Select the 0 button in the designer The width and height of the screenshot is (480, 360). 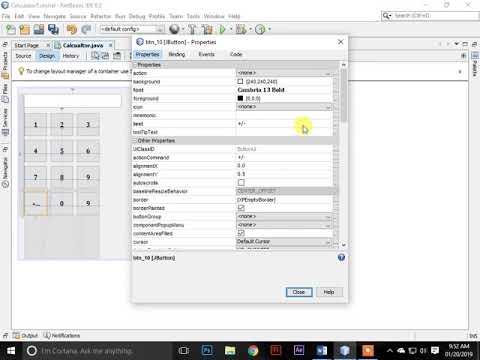pos(62,203)
